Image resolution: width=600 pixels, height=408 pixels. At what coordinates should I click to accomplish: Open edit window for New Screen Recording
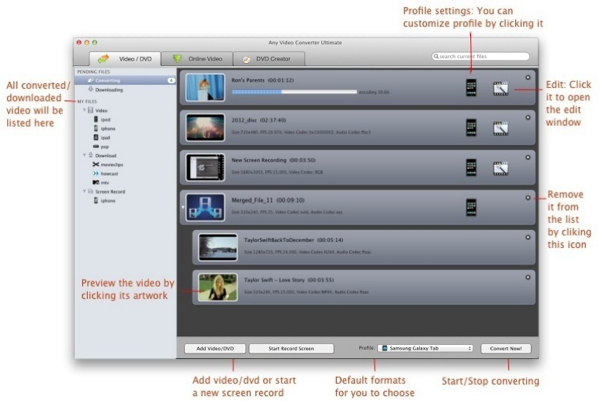(501, 168)
